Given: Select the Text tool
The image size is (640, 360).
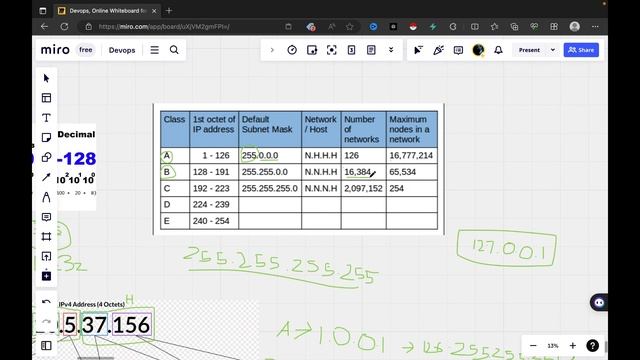Looking at the screenshot, I should tap(46, 118).
